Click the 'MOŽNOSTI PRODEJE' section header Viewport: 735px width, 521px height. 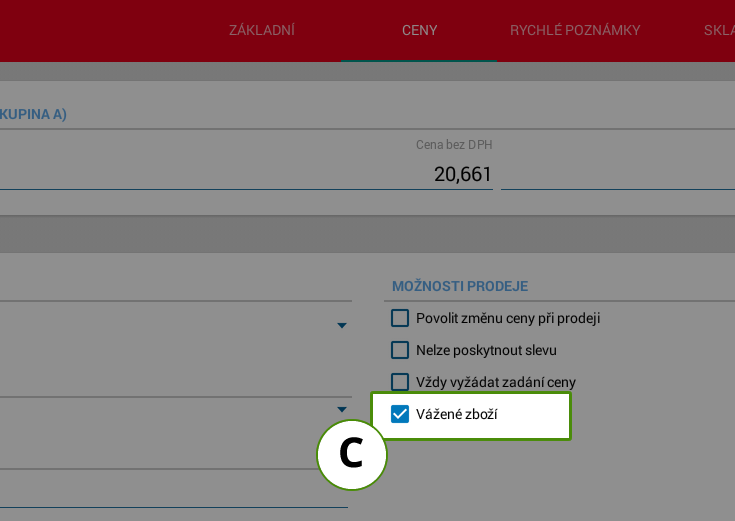[460, 286]
